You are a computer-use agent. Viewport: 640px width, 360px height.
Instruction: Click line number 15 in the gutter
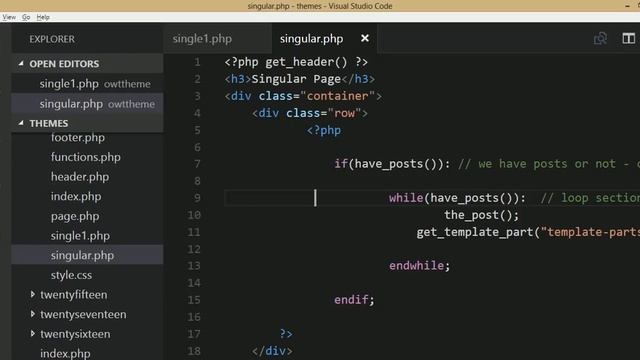194,300
